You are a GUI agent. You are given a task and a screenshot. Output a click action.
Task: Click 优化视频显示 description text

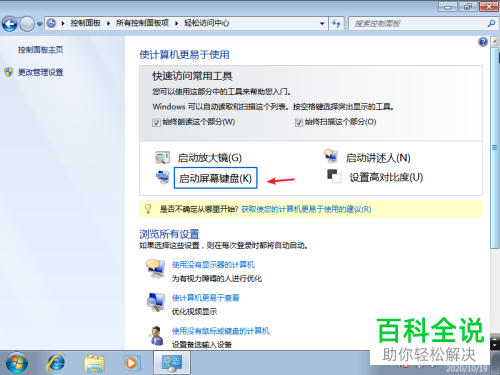[x=194, y=312]
